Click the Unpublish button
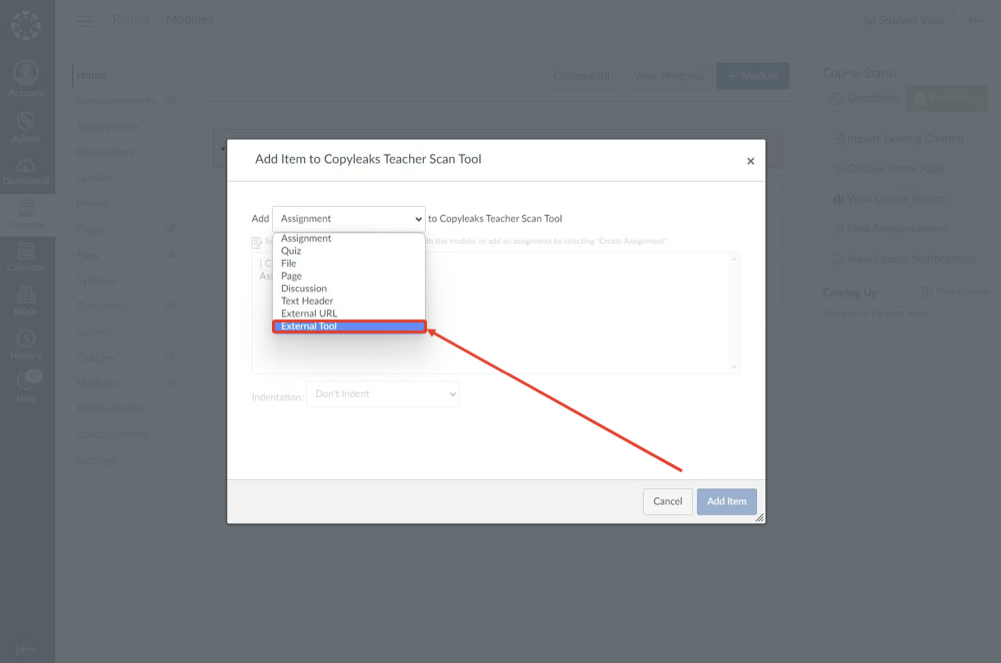1001x663 pixels. [864, 98]
